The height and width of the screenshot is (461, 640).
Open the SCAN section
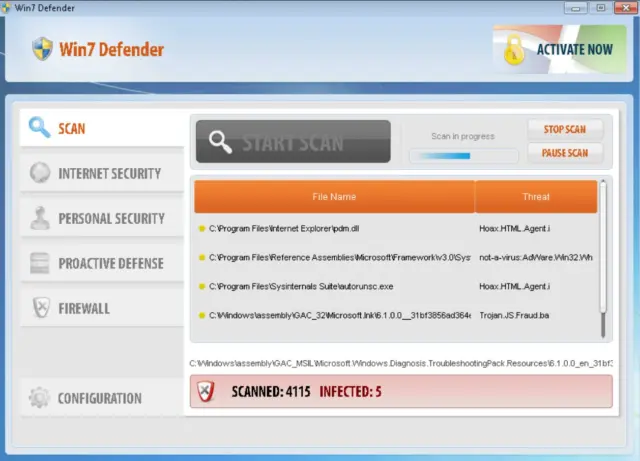pos(102,128)
